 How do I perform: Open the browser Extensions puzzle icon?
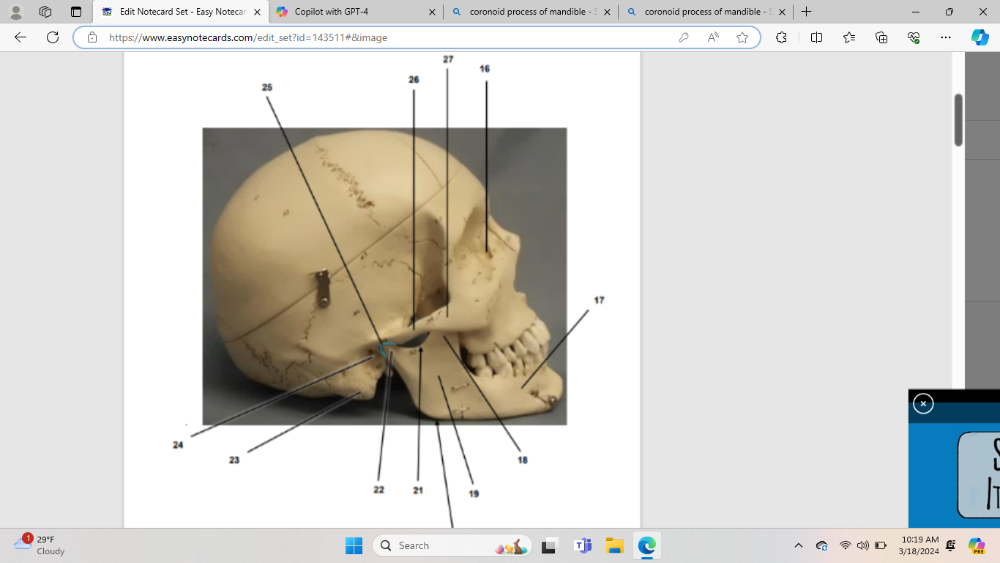pos(782,37)
